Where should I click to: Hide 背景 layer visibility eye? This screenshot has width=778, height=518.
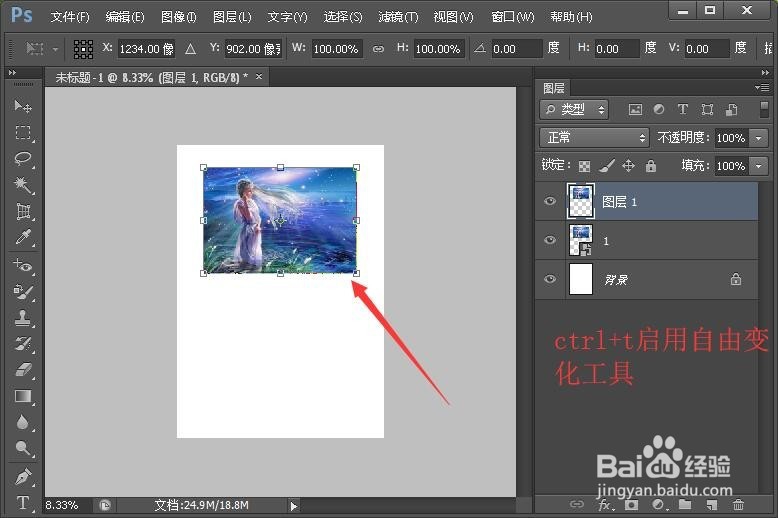tap(550, 279)
